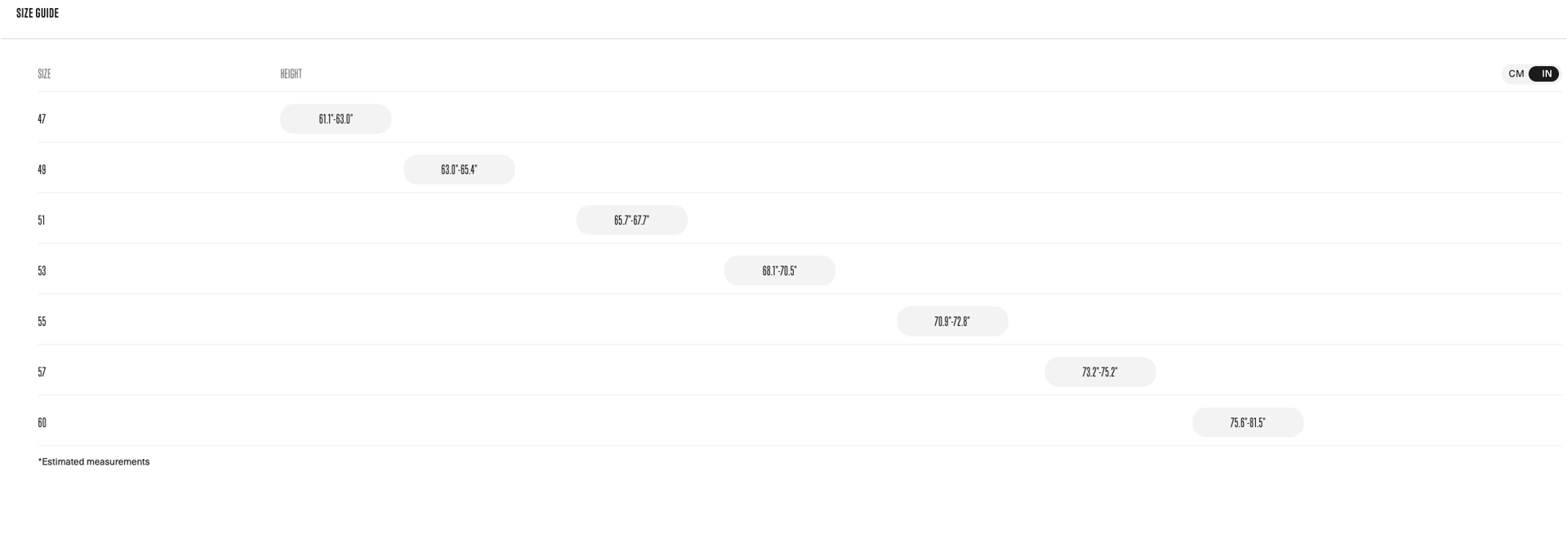Click the 63.0"-65.4" height pill
The image size is (1568, 552).
[459, 170]
